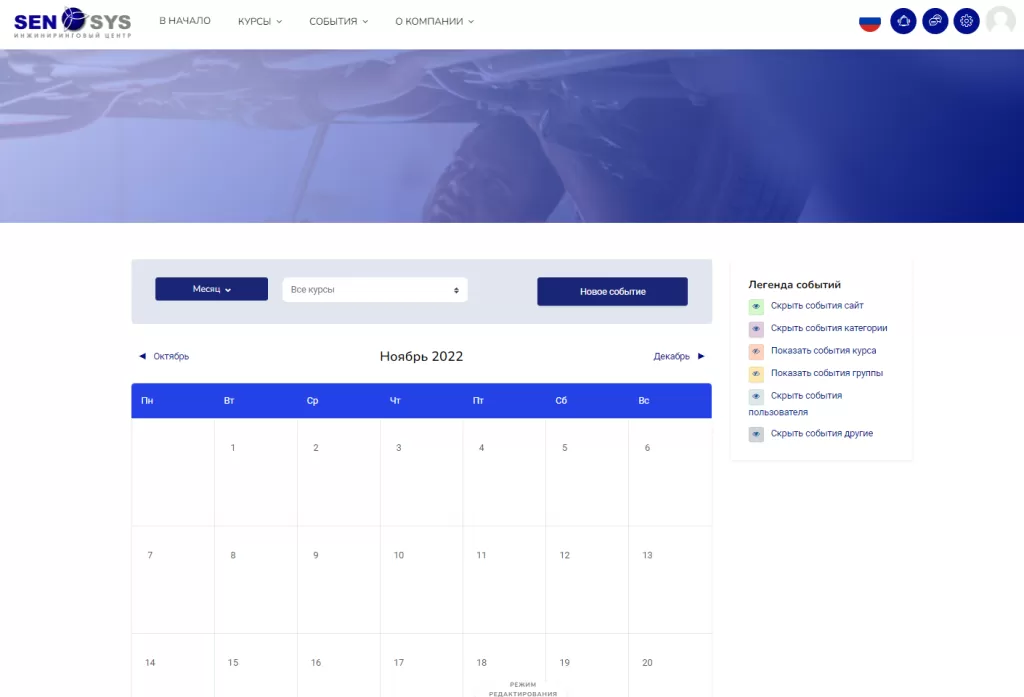
Task: Click the left arrow before Октябрь
Action: 142,356
